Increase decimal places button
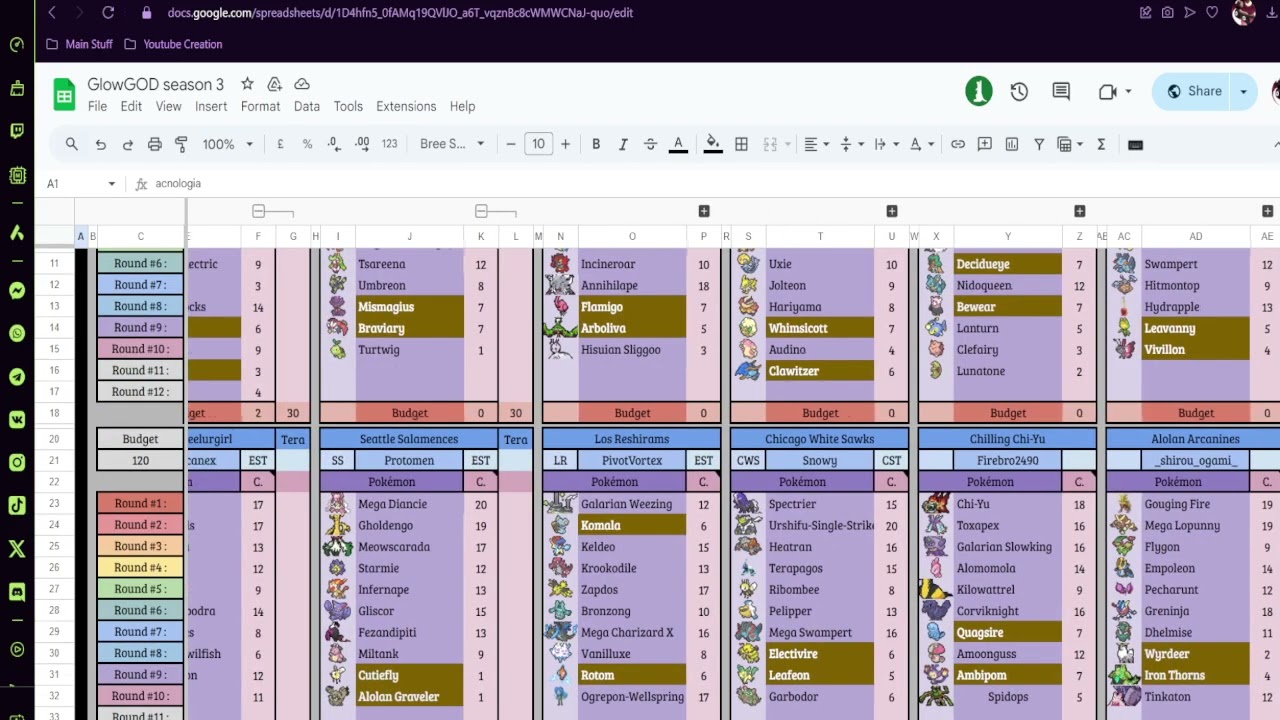 362,144
